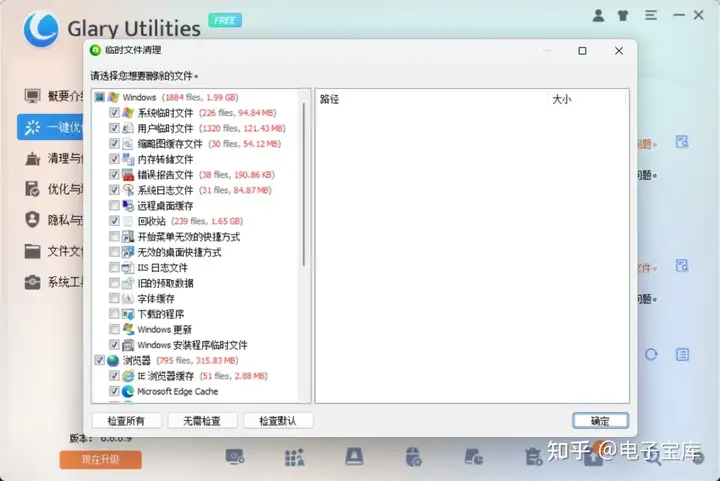Click 检查所有 button

click(x=126, y=420)
